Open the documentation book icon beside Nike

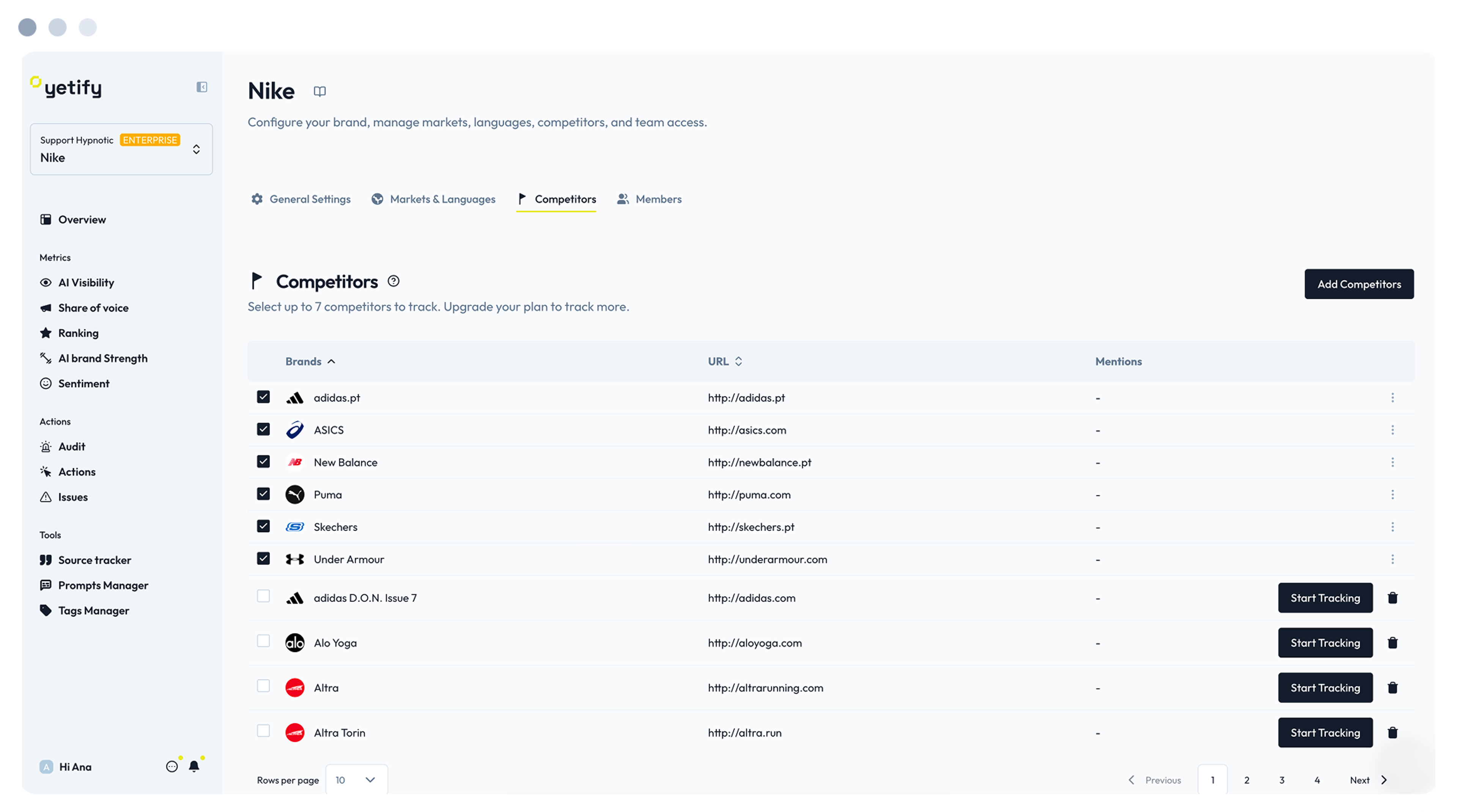(319, 91)
